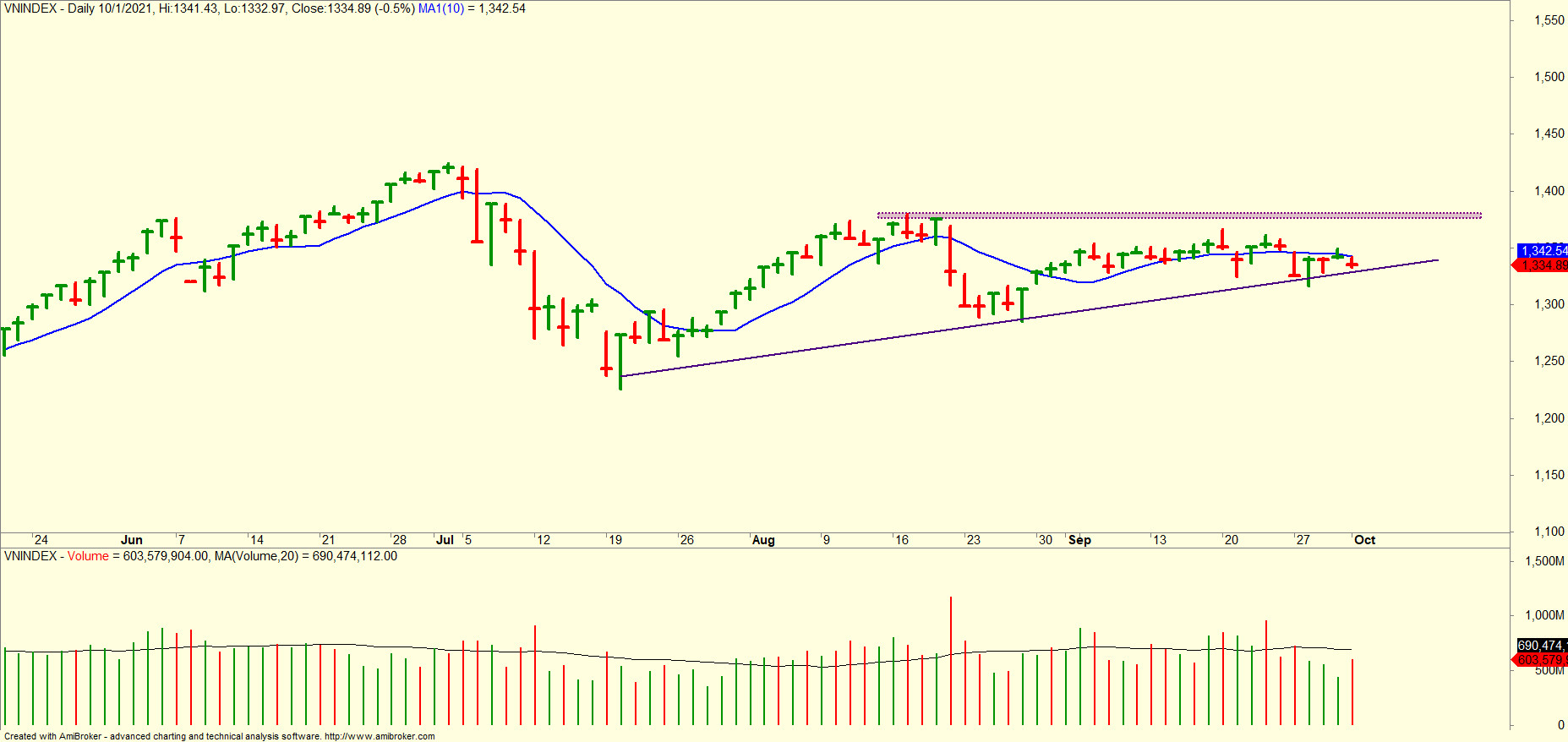Image resolution: width=1568 pixels, height=742 pixels.
Task: Select the blue MA1(10) indicator label
Action: coord(440,8)
